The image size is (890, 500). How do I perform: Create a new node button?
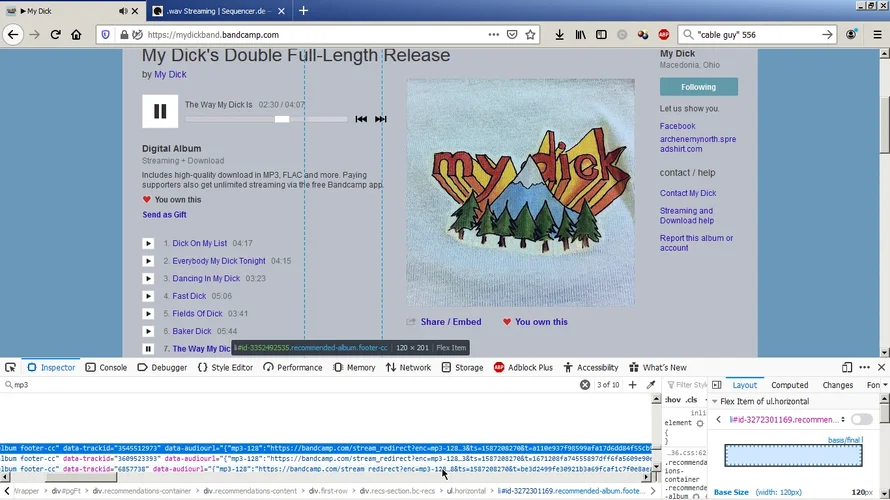coord(632,385)
